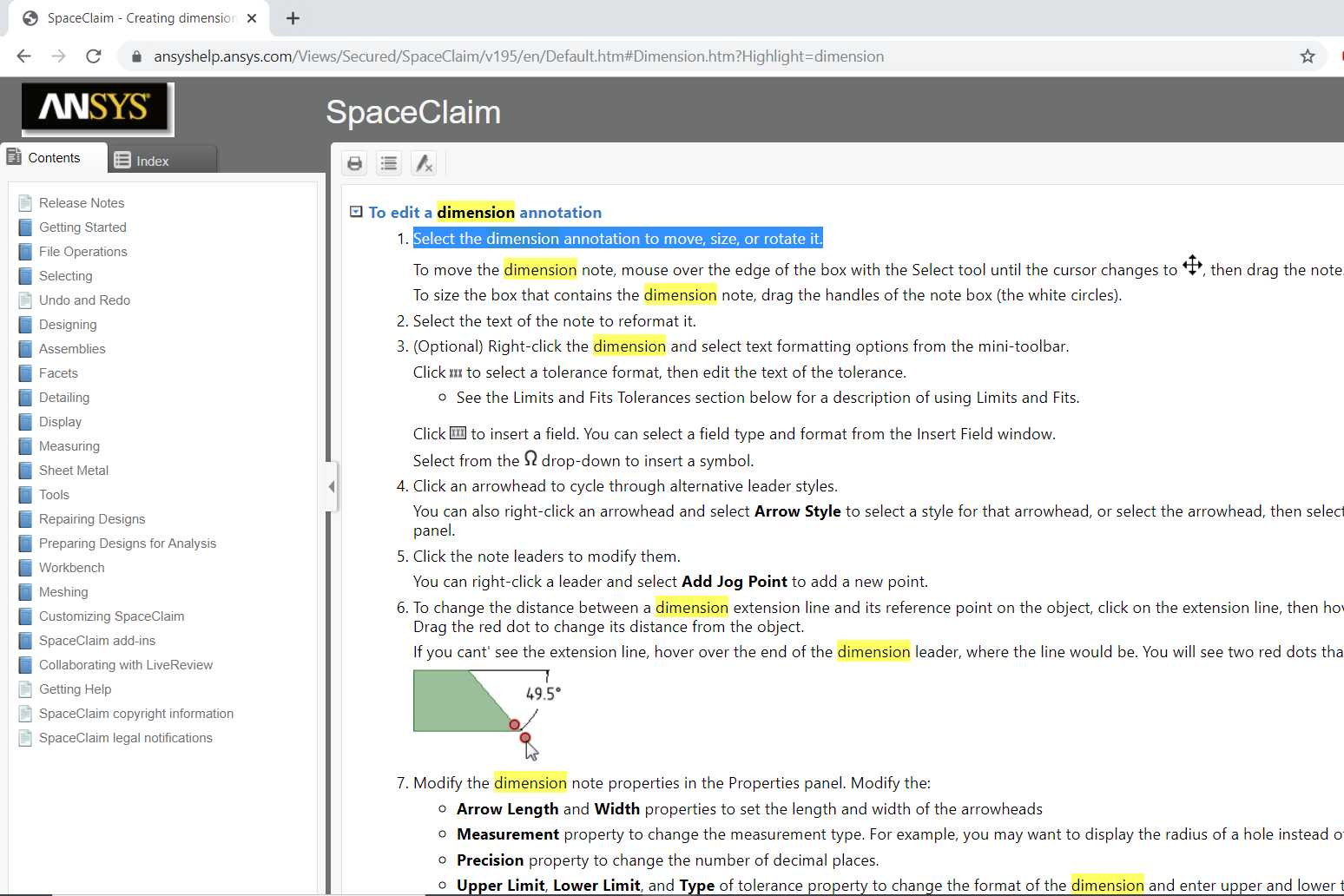This screenshot has width=1344, height=896.
Task: Expand the Detailing book in Contents
Action: (64, 398)
